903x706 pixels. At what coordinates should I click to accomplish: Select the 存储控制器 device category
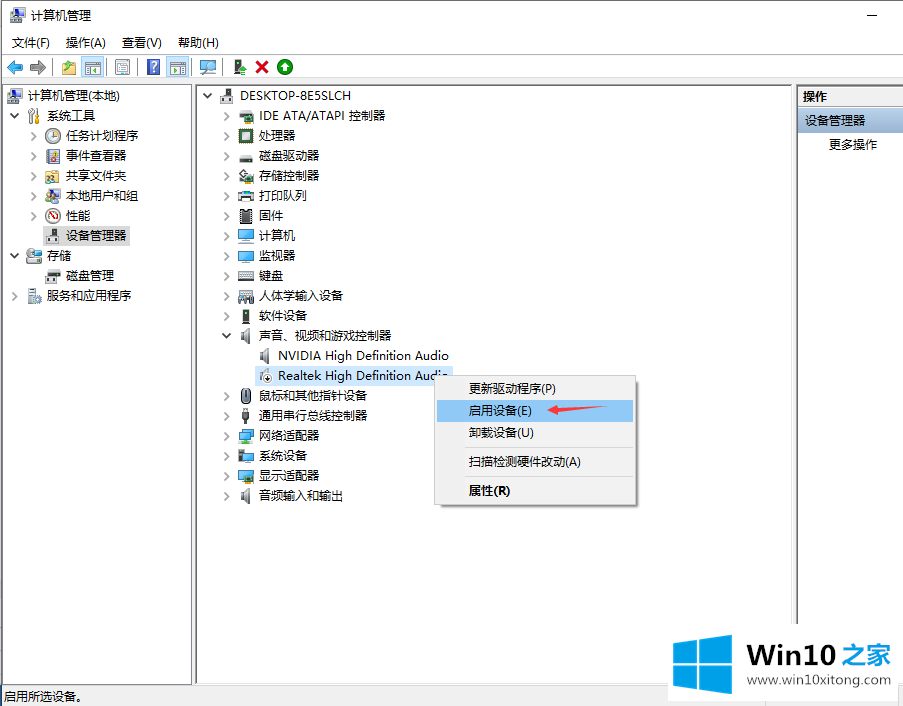point(289,176)
